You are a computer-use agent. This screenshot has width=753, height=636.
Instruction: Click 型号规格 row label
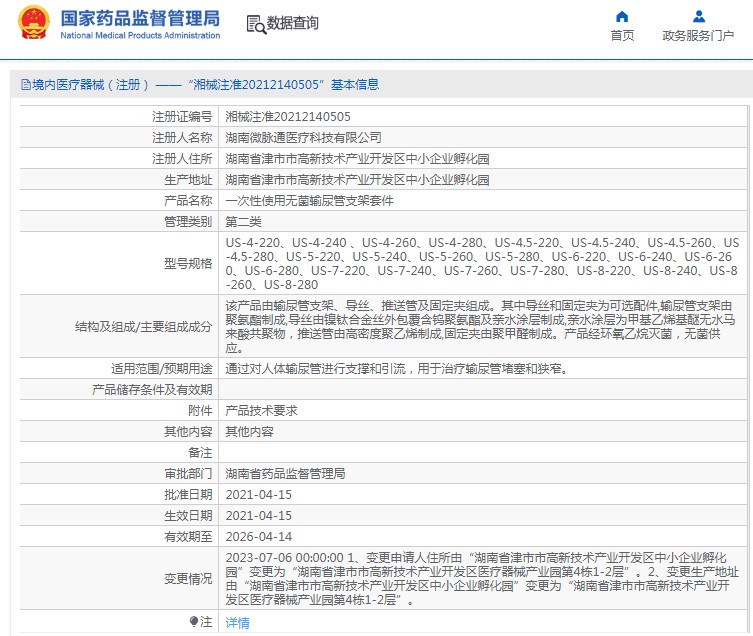point(188,264)
